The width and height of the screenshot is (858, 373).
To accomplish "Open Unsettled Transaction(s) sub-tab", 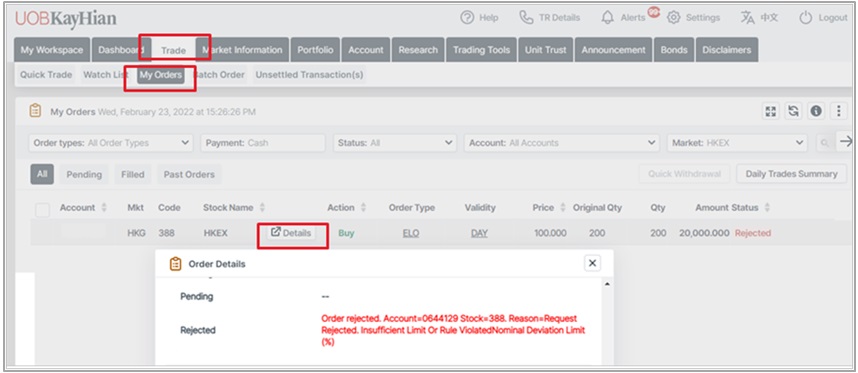I will (309, 75).
